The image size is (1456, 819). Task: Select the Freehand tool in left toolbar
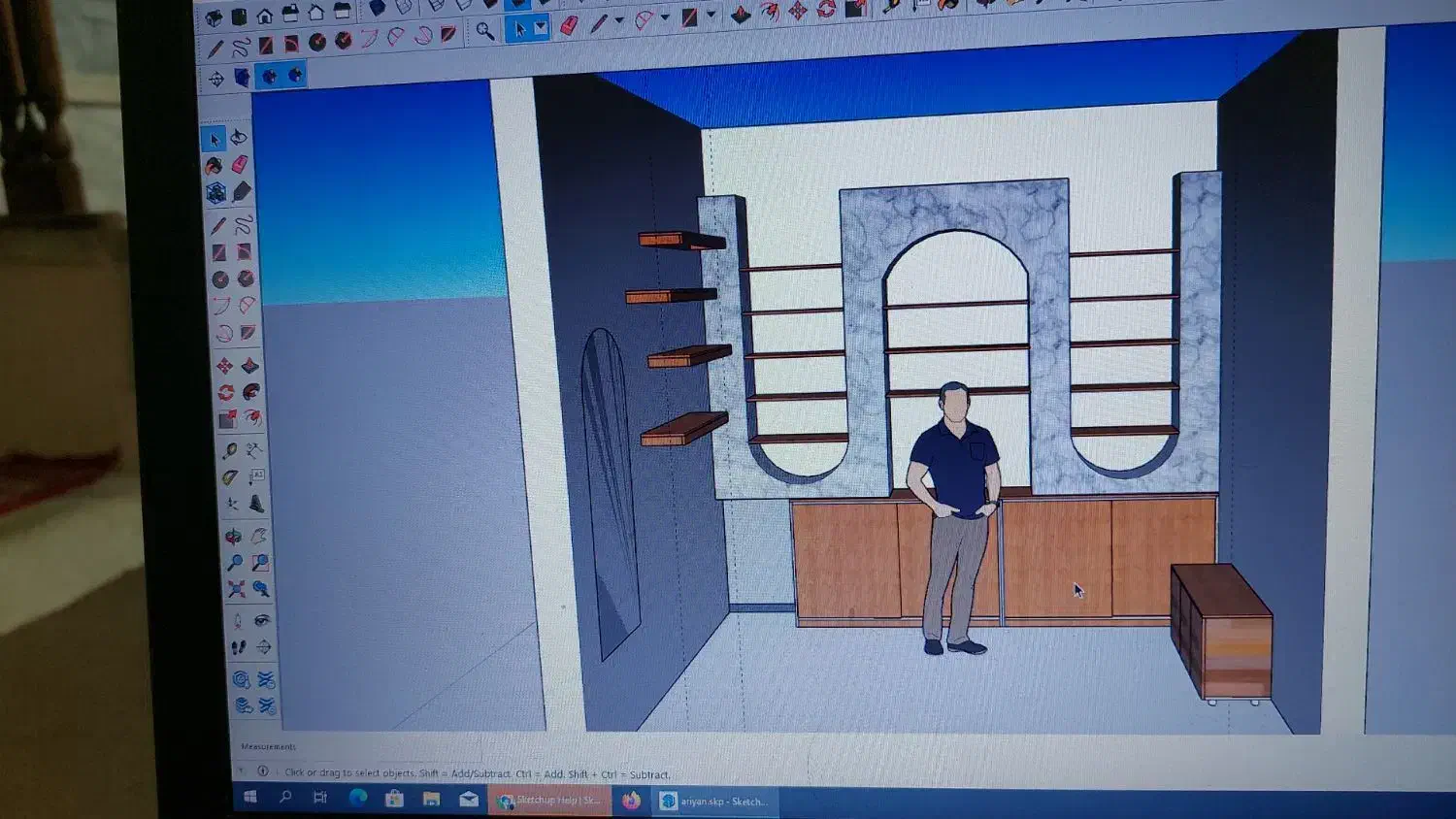[244, 225]
